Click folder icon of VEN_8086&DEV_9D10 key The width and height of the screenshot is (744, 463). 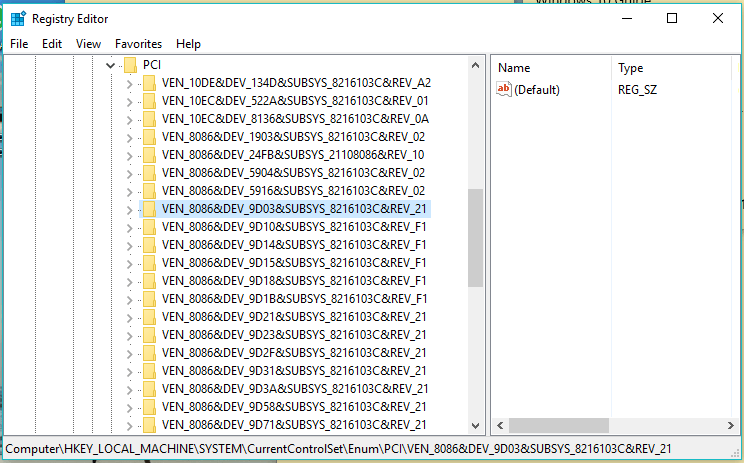point(148,227)
